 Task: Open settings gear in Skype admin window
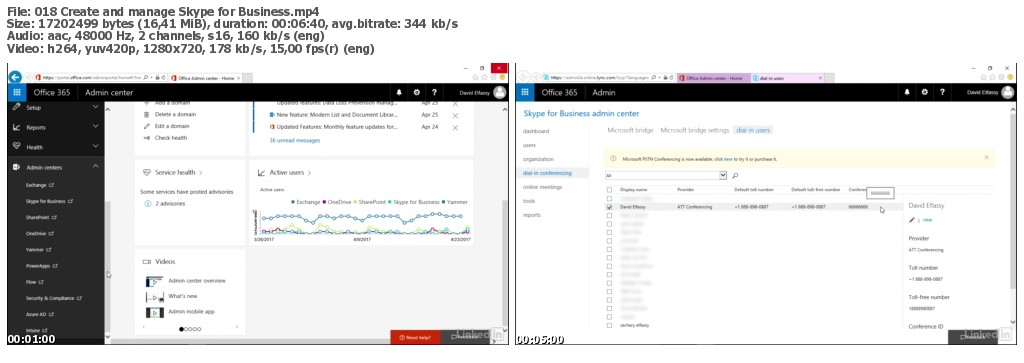click(x=924, y=93)
